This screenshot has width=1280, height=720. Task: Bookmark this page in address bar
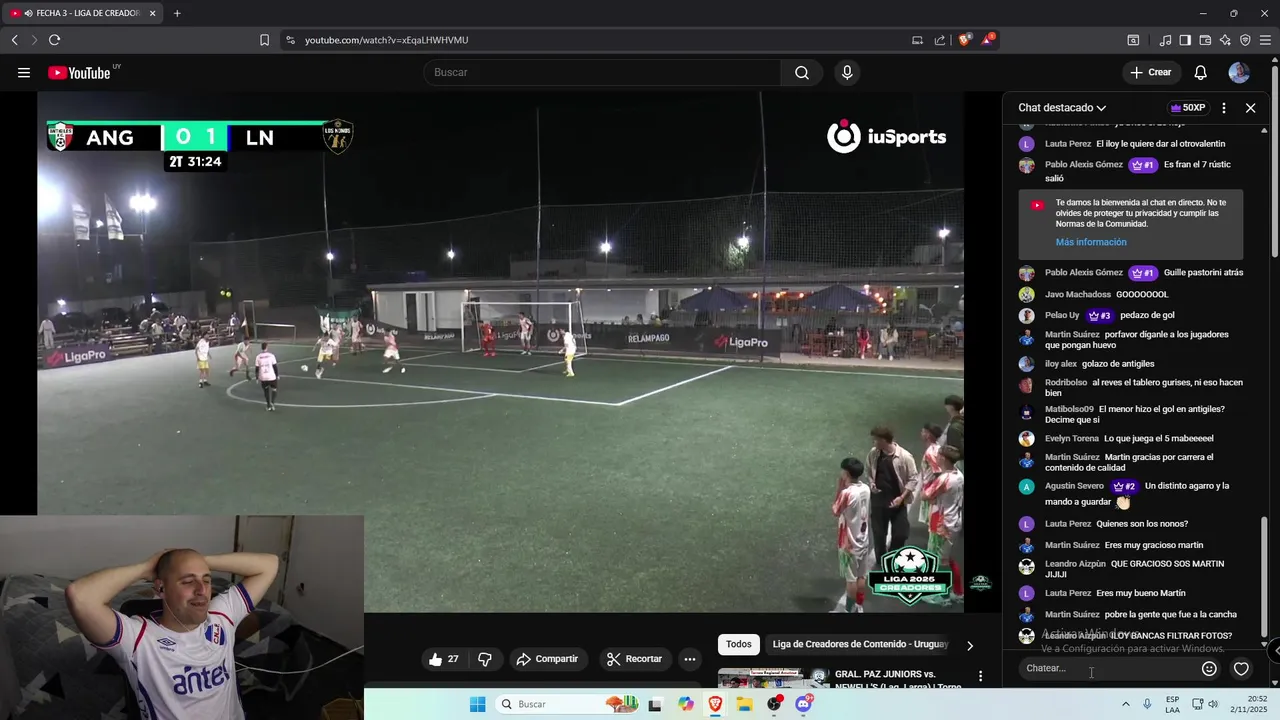click(264, 40)
